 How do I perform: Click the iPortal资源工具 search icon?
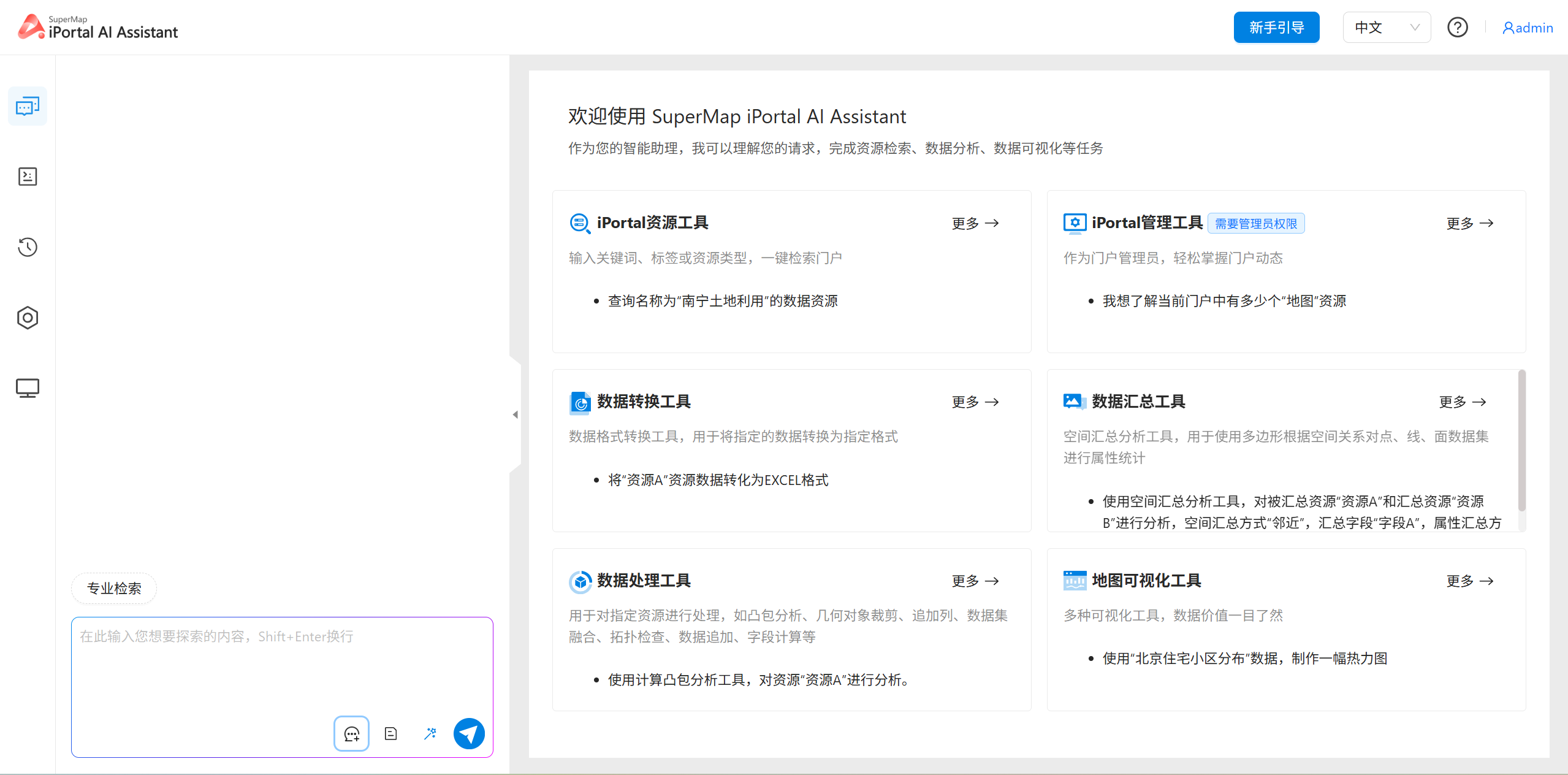580,223
